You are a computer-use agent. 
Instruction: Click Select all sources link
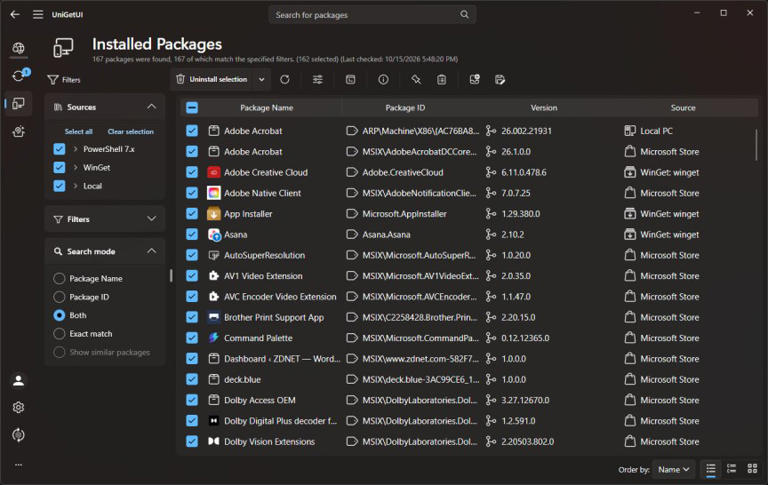78,132
